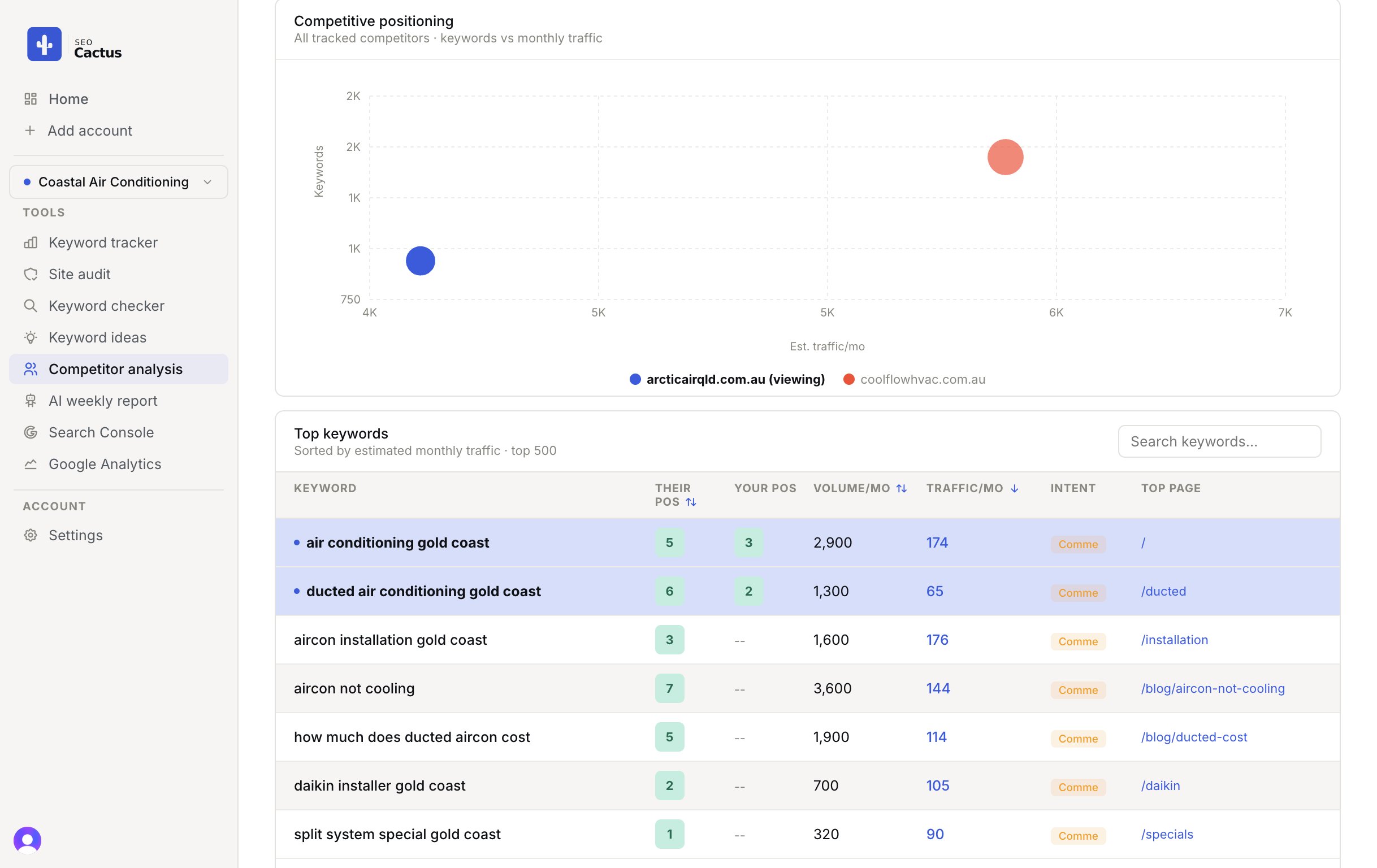Open Site audit shield icon
The height and width of the screenshot is (868, 1377).
pos(31,274)
